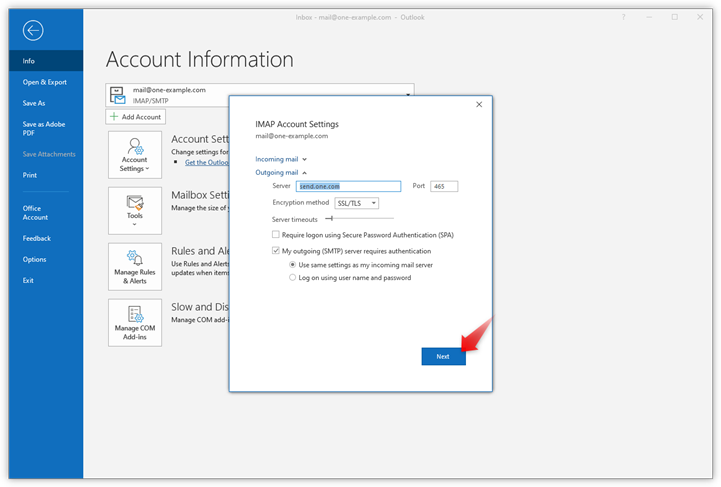This screenshot has width=721, height=487.
Task: Enable Require logon using Secure Password Authentication
Action: point(276,234)
